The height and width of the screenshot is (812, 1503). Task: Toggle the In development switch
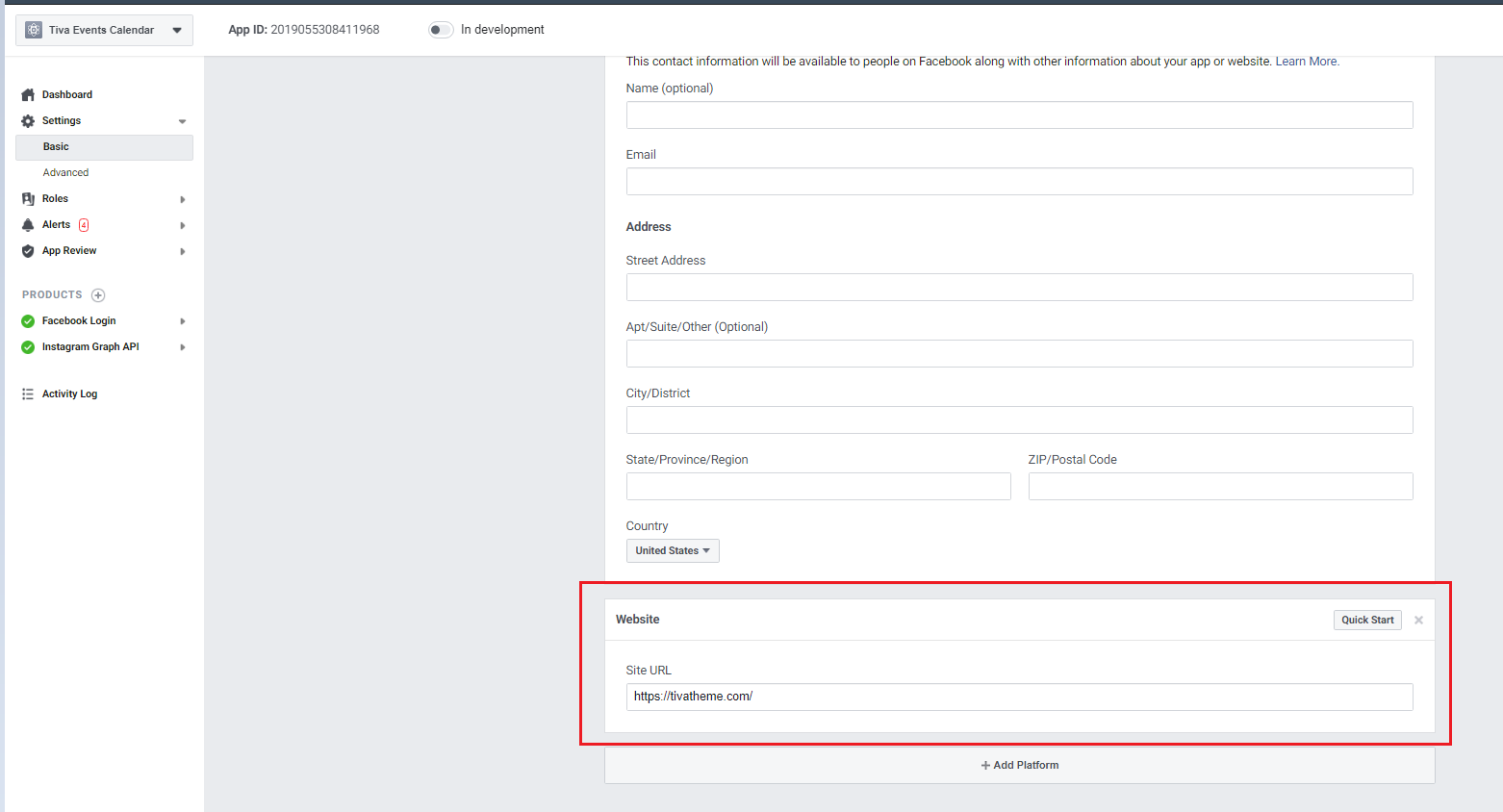coord(441,30)
